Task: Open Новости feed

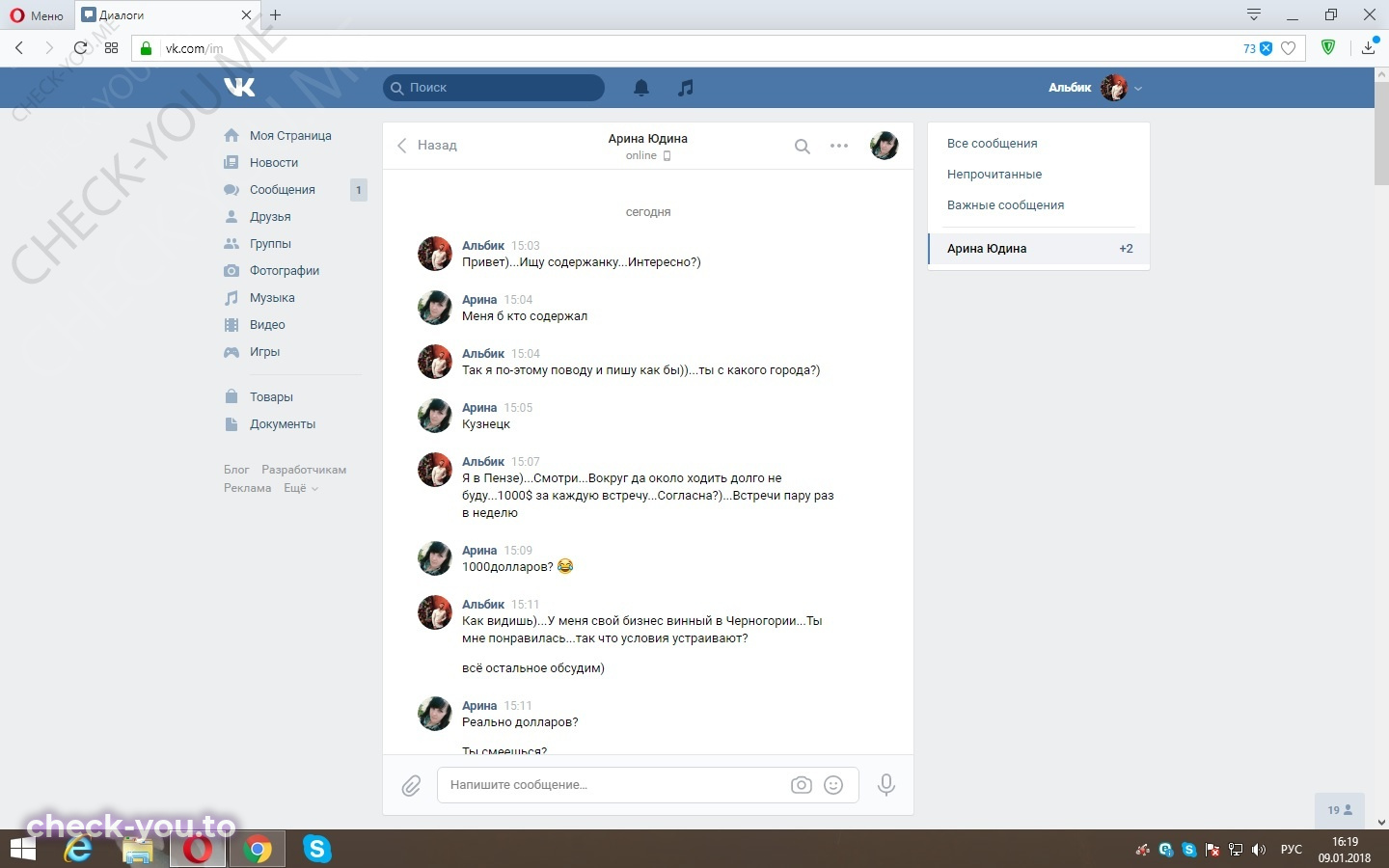Action: [x=274, y=163]
